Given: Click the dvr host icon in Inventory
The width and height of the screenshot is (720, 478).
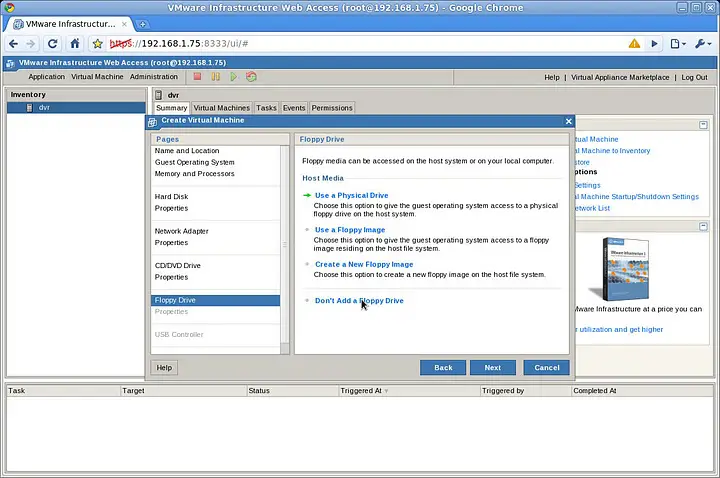Looking at the screenshot, I should tap(30, 107).
